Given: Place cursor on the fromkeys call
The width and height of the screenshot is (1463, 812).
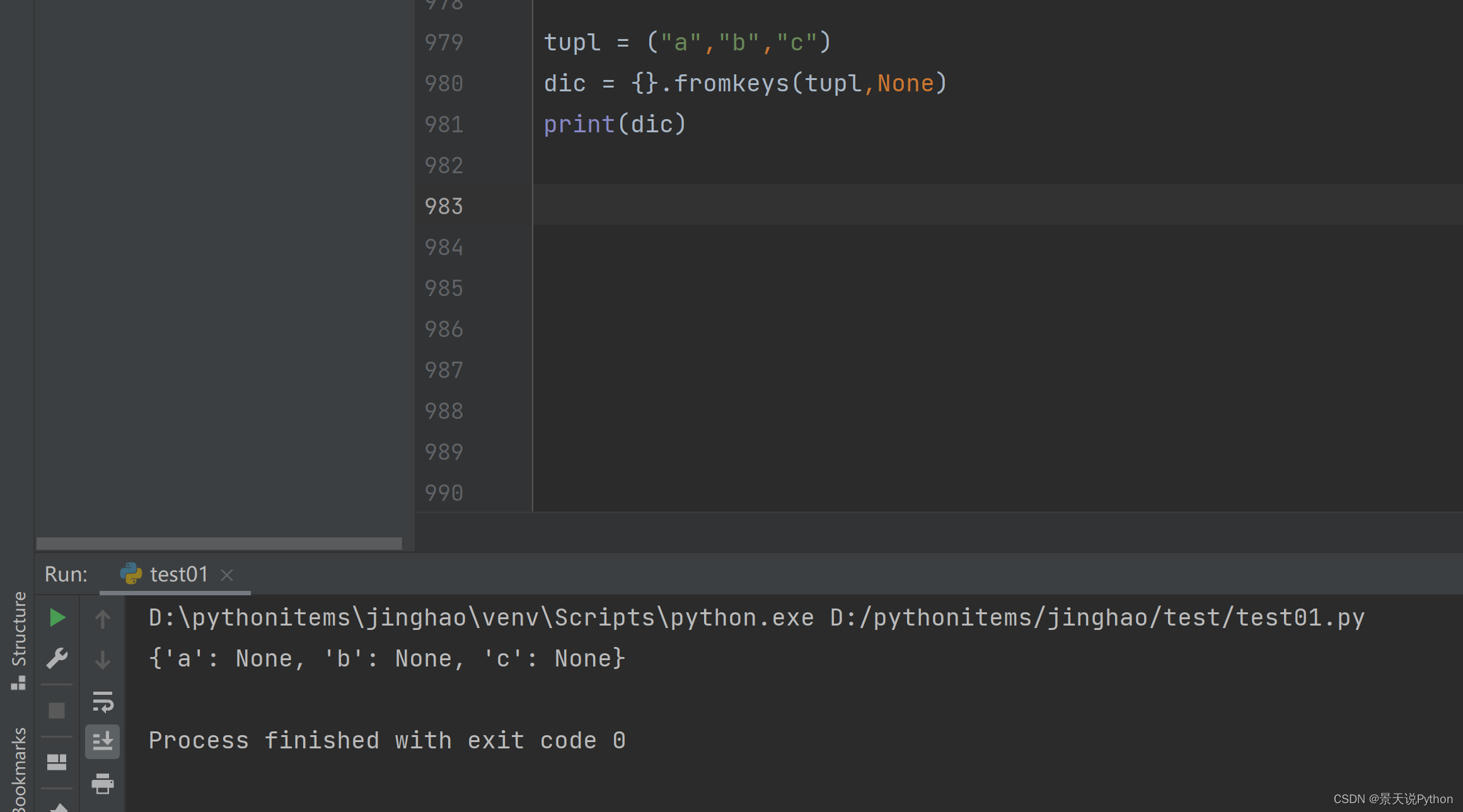Looking at the screenshot, I should (746, 83).
